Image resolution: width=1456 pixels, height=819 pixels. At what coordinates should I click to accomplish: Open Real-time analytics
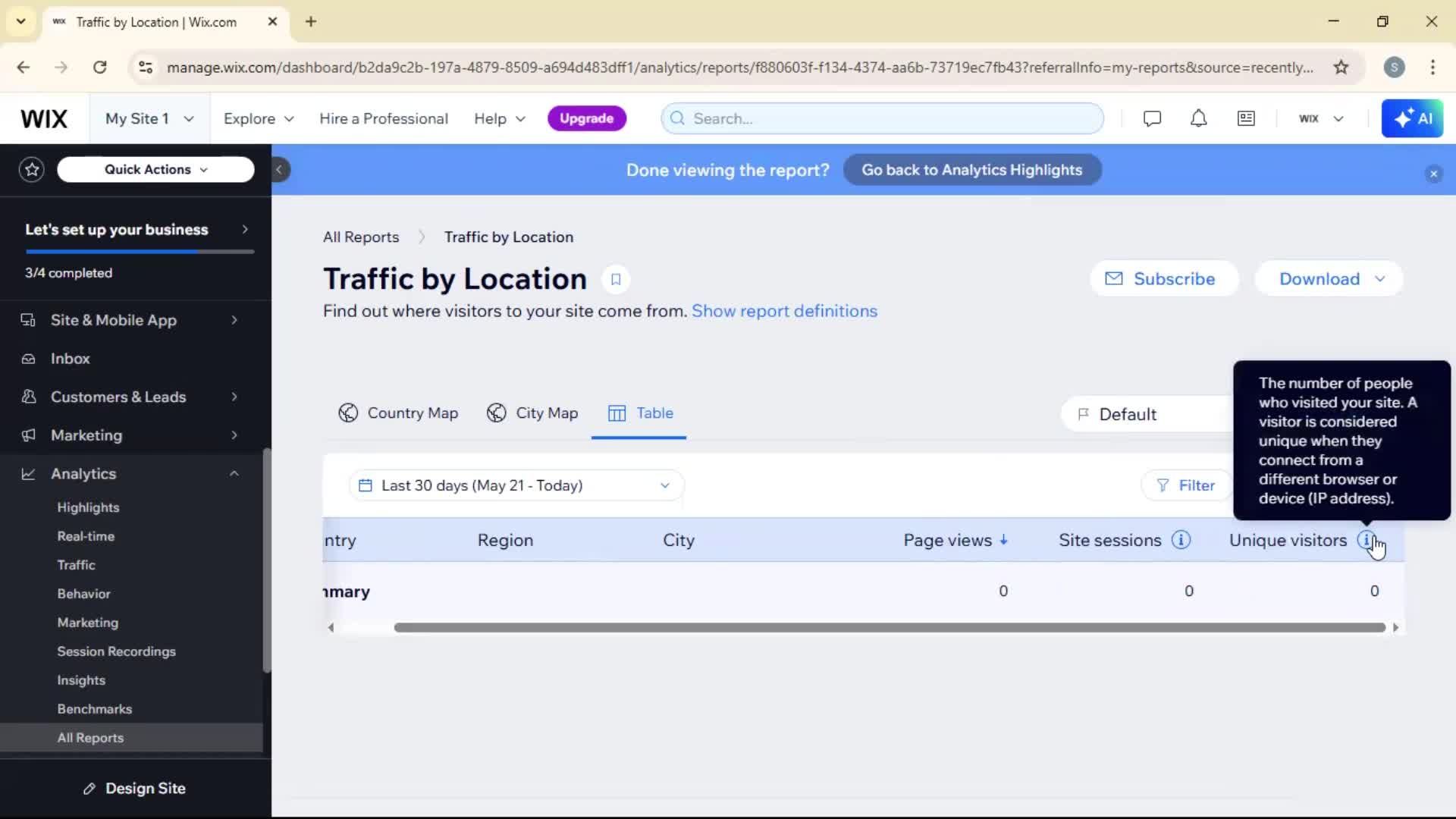[x=86, y=536]
